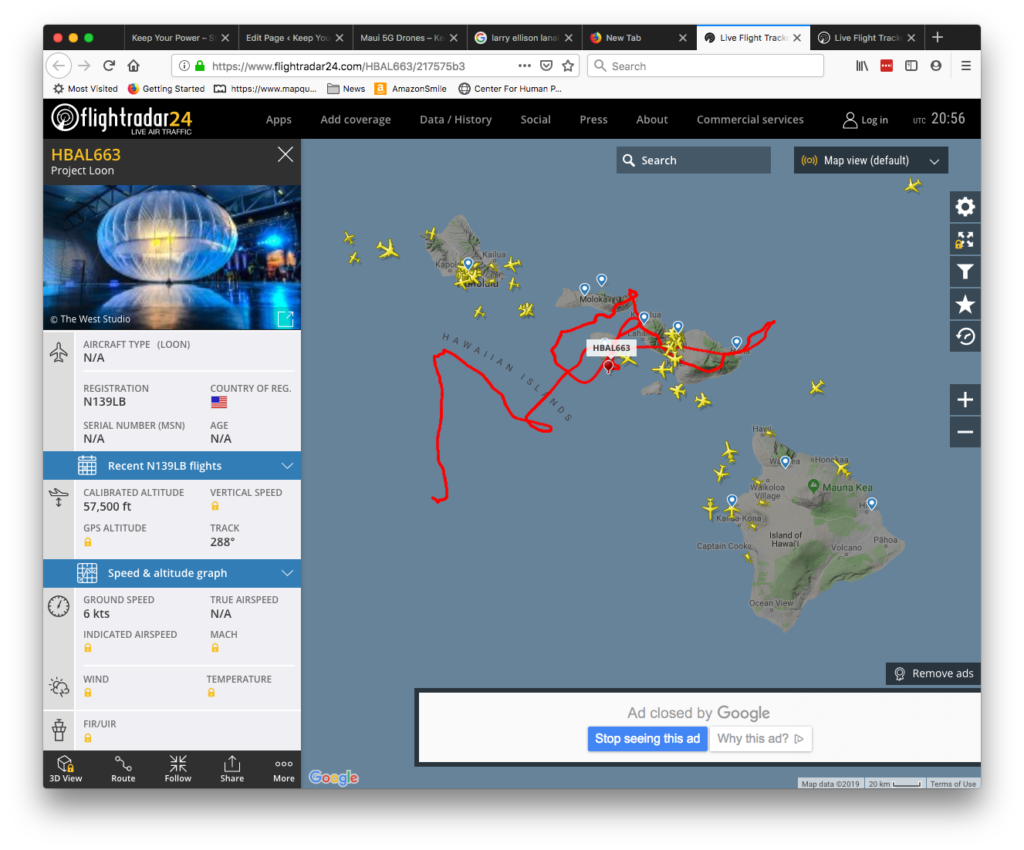Open the Share panel
The width and height of the screenshot is (1024, 850).
point(232,768)
